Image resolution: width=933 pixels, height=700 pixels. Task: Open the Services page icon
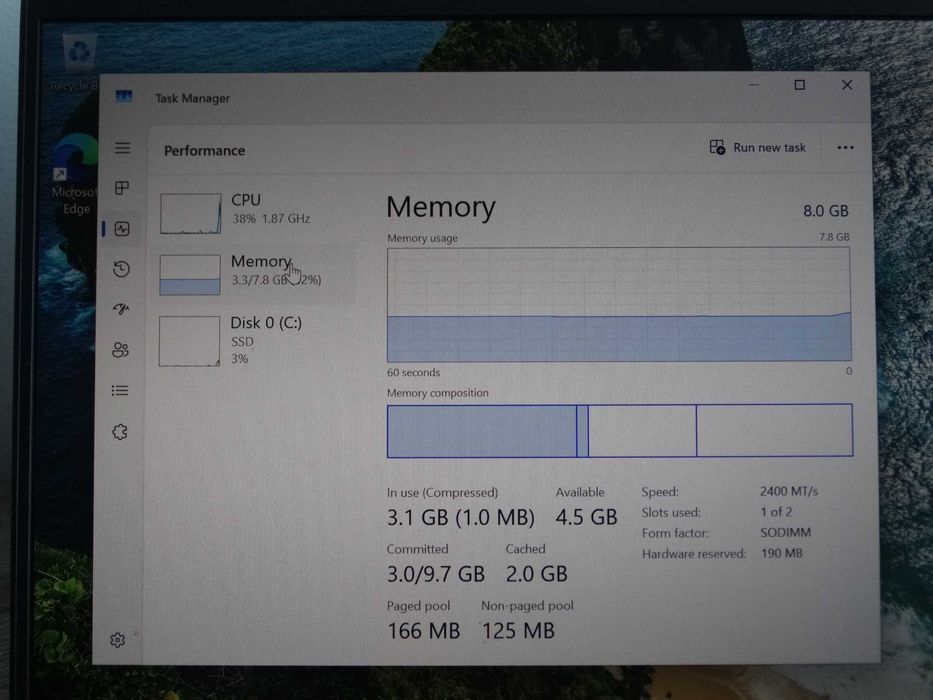pos(120,432)
